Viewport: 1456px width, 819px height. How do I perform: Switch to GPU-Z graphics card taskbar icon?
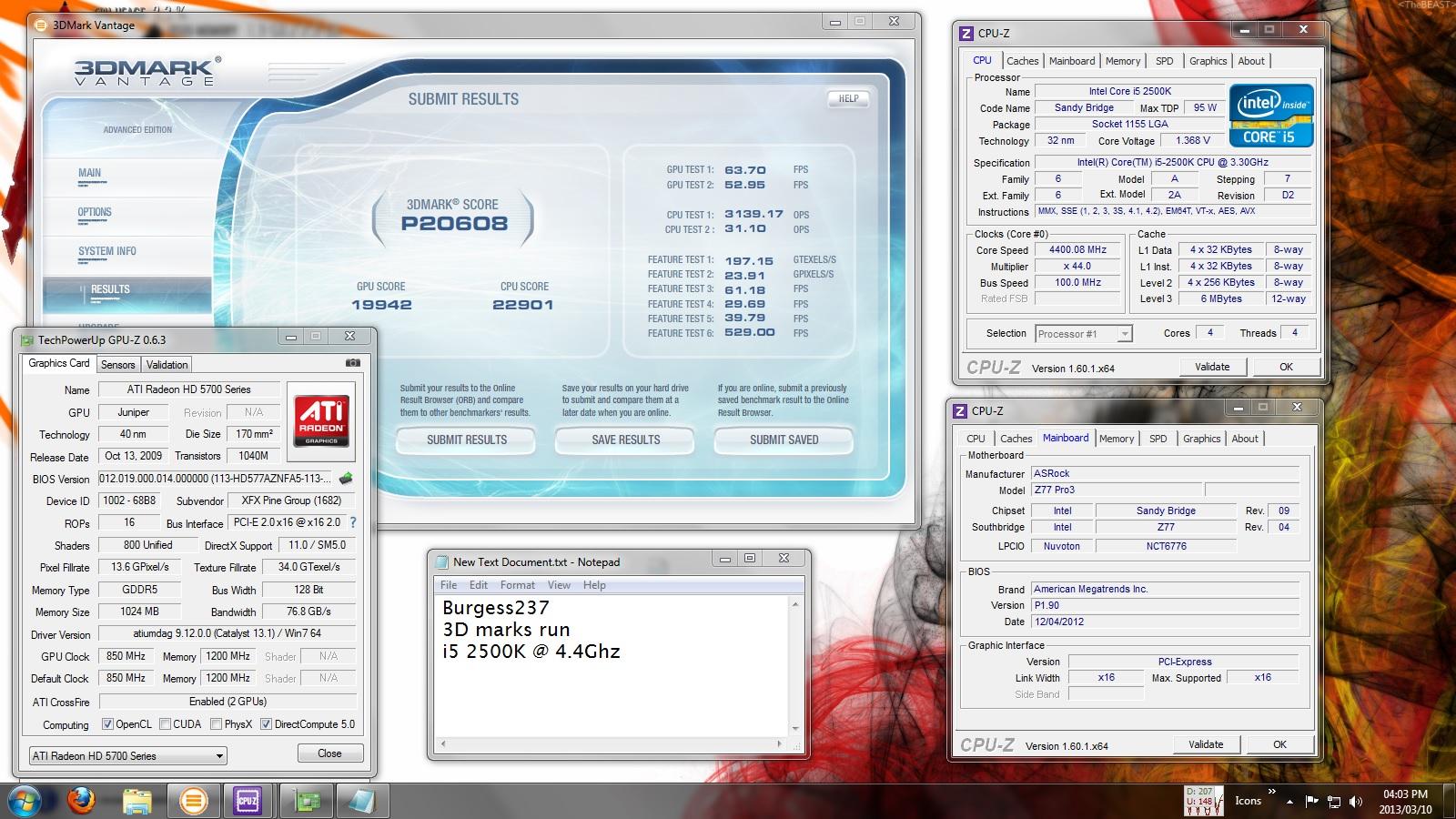pyautogui.click(x=308, y=801)
